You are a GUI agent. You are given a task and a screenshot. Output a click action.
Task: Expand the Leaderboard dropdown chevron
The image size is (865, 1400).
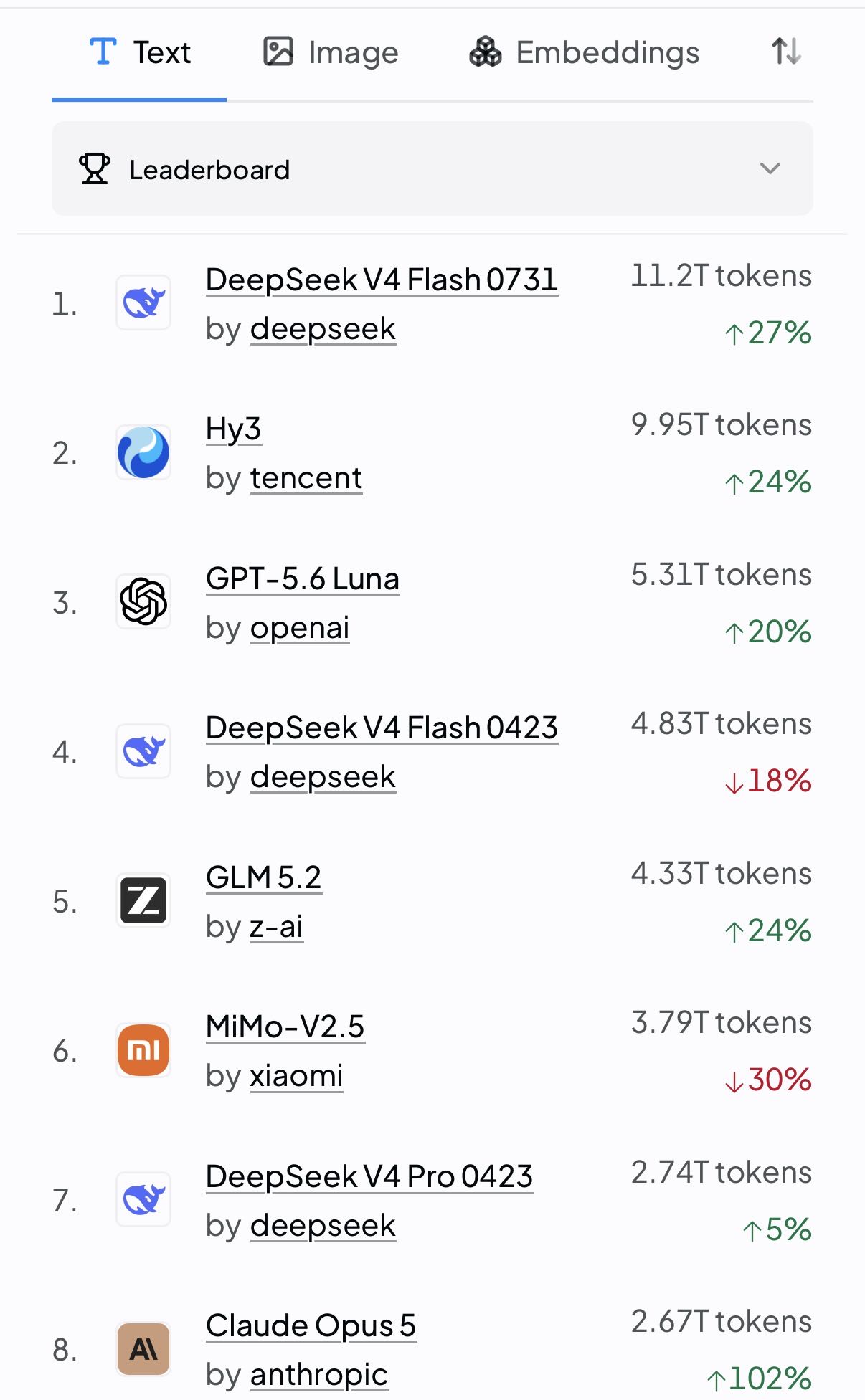point(770,168)
